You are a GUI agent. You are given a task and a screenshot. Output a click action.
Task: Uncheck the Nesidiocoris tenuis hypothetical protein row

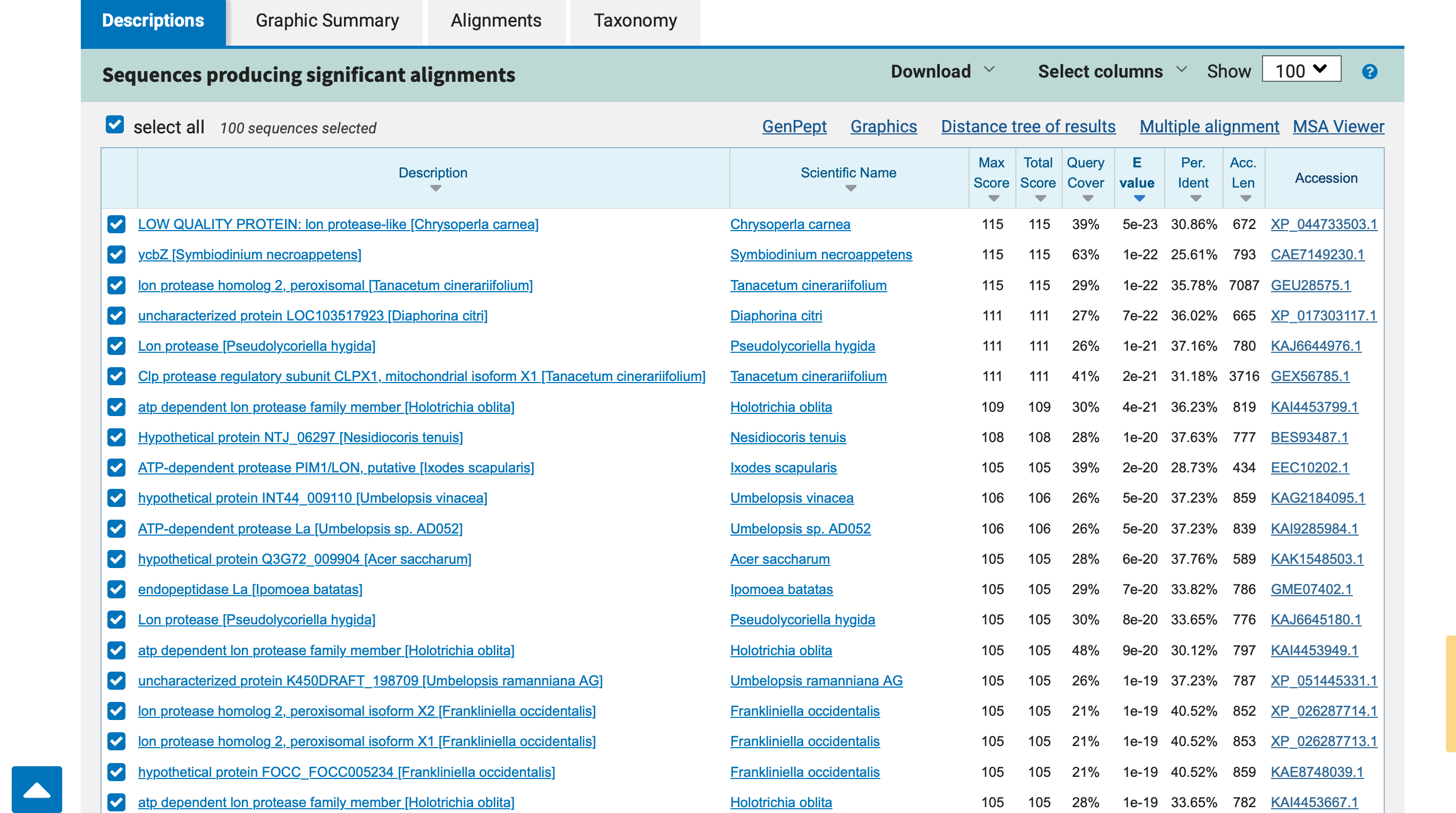coord(116,437)
